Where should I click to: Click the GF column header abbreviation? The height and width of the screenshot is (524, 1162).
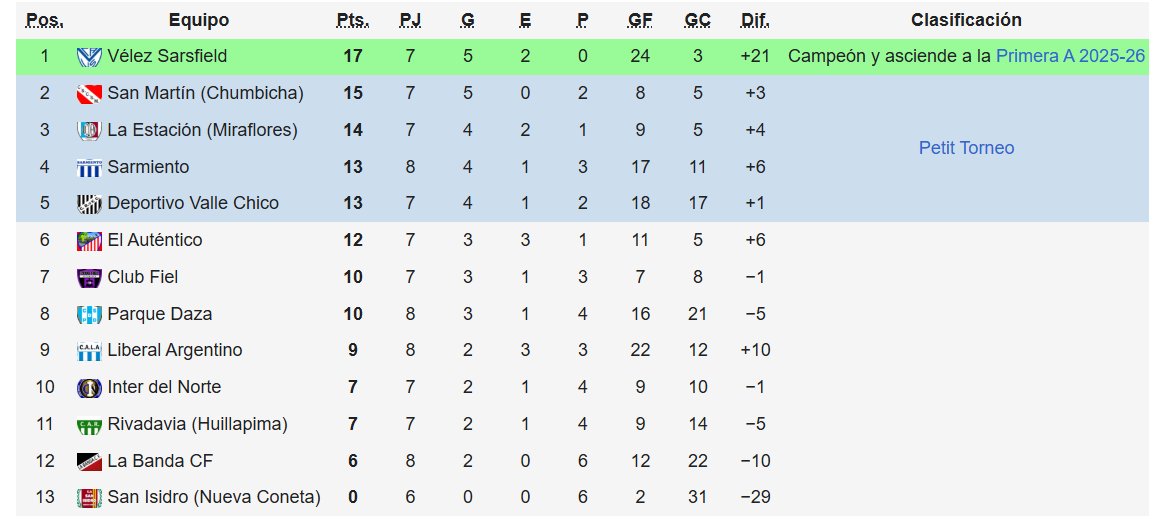coord(640,20)
